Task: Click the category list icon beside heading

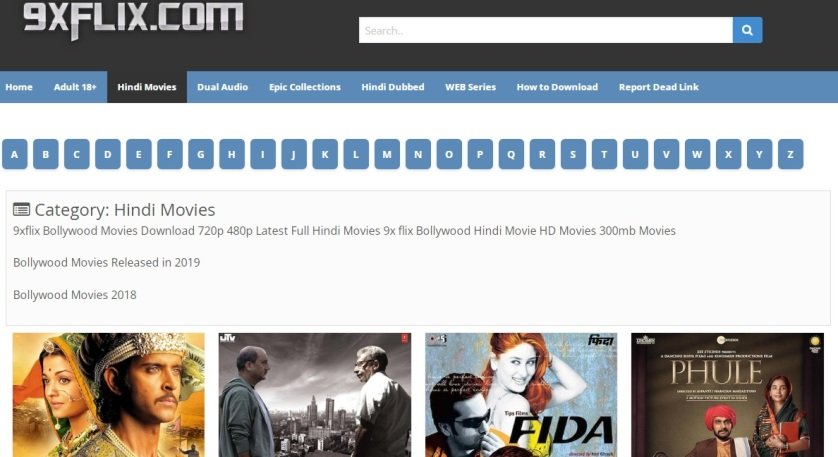Action: point(21,210)
